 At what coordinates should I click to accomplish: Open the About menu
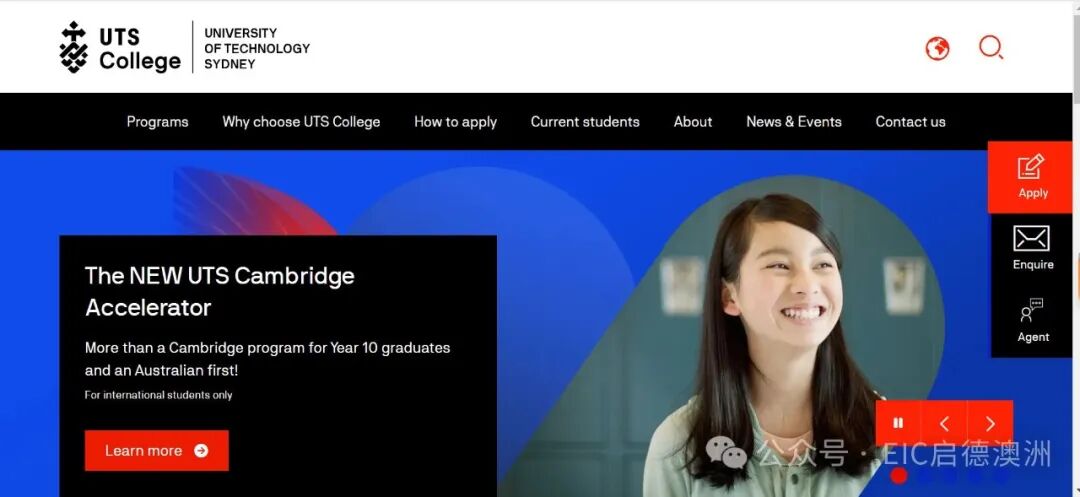click(x=693, y=122)
